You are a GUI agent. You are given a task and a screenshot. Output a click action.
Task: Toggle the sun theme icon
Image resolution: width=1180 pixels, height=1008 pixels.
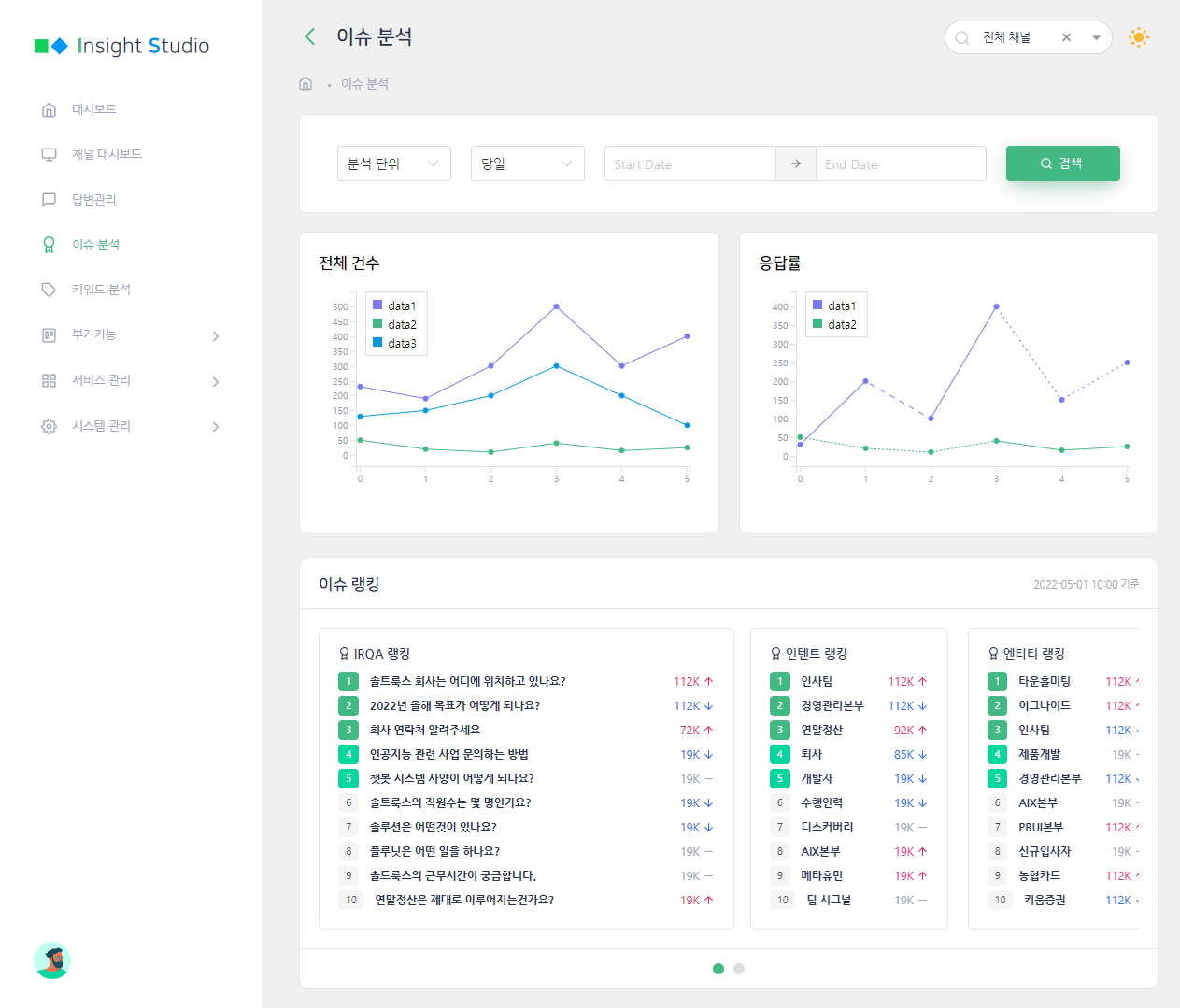point(1138,37)
